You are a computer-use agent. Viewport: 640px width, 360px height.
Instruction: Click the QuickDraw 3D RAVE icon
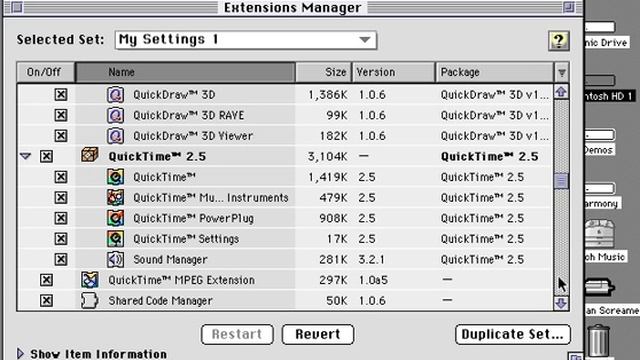click(116, 115)
